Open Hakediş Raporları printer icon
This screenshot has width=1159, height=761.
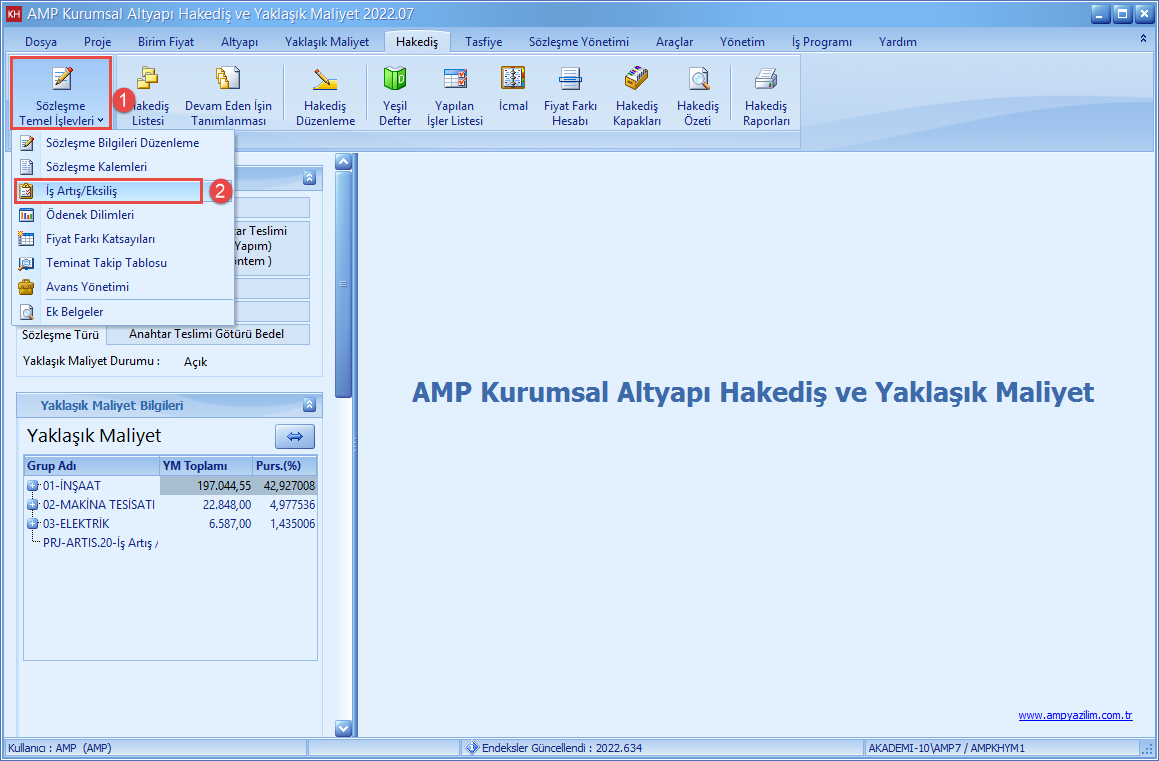766,96
